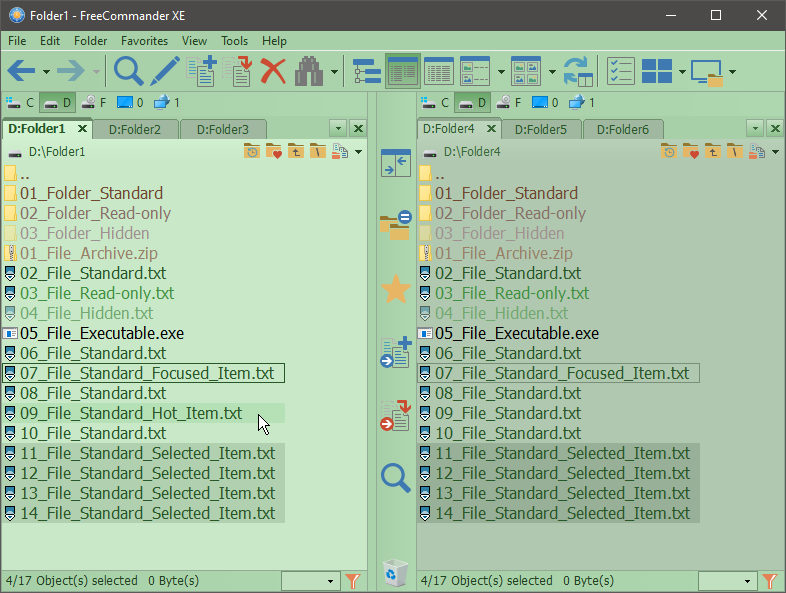Open 01_Folder_Standard in the right panel

click(x=505, y=193)
